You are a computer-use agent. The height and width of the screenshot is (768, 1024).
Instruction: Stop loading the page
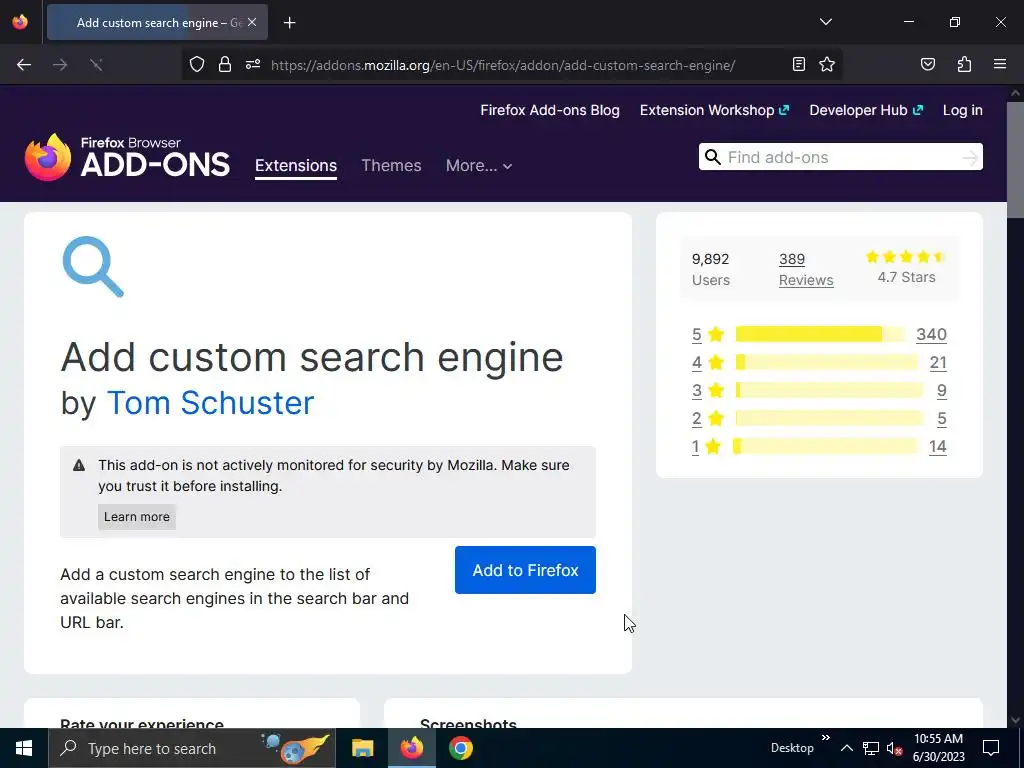coord(96,64)
